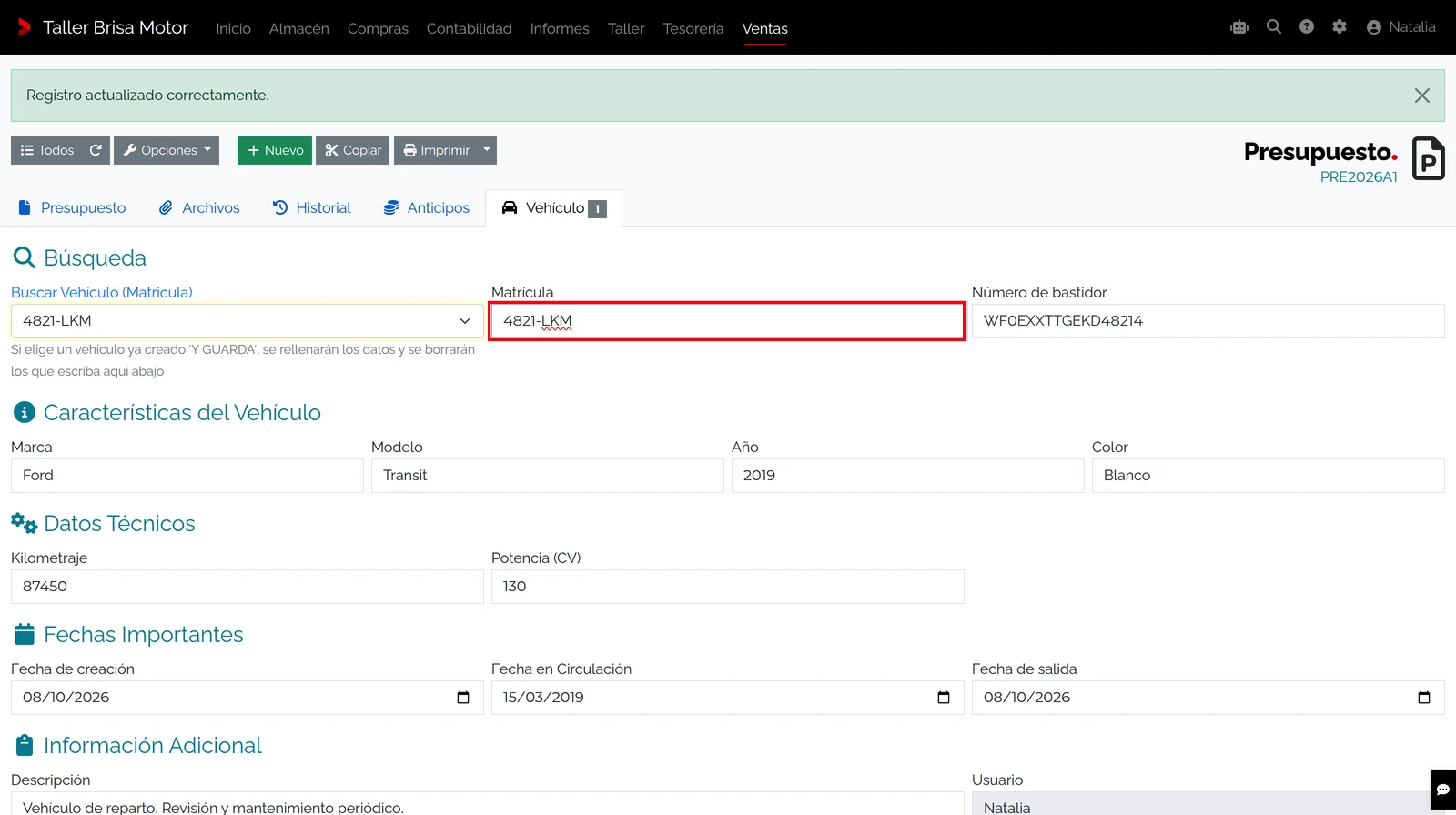Open the Historial tab
Screen dimensions: 1456x815
pyautogui.click(x=312, y=208)
